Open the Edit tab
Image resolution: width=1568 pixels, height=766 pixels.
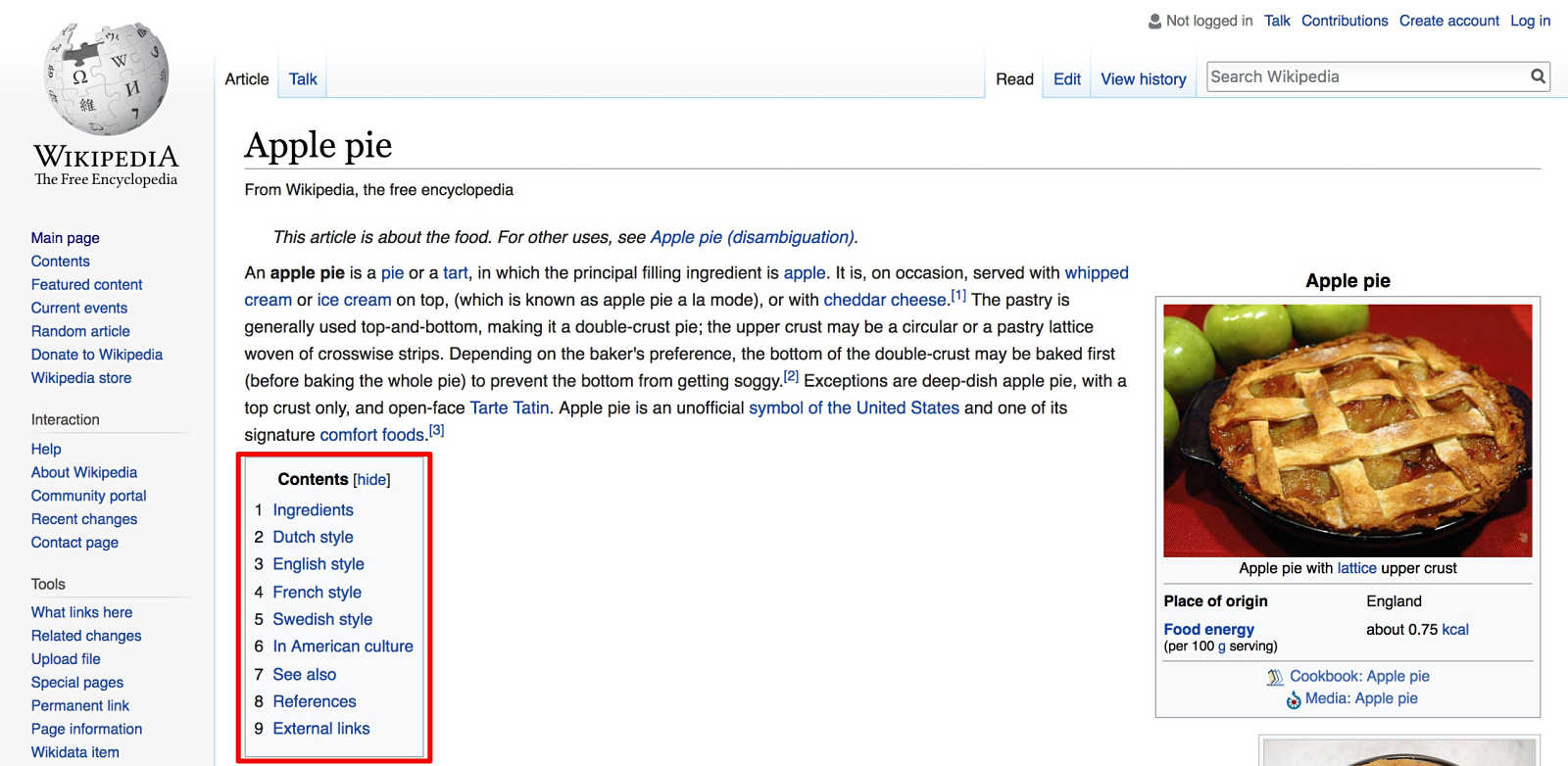(x=1067, y=79)
